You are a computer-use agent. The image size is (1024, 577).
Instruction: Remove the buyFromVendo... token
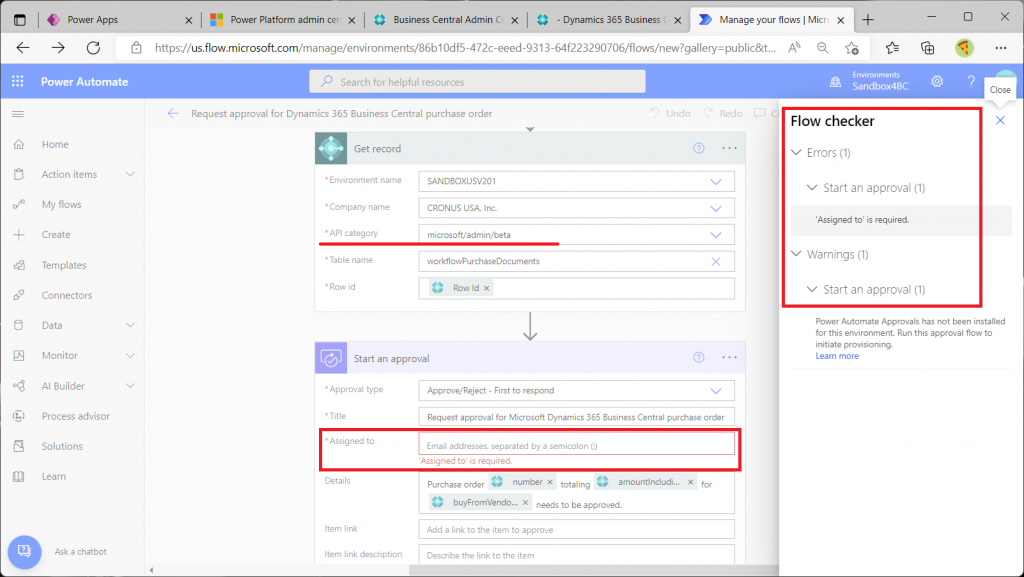point(525,503)
